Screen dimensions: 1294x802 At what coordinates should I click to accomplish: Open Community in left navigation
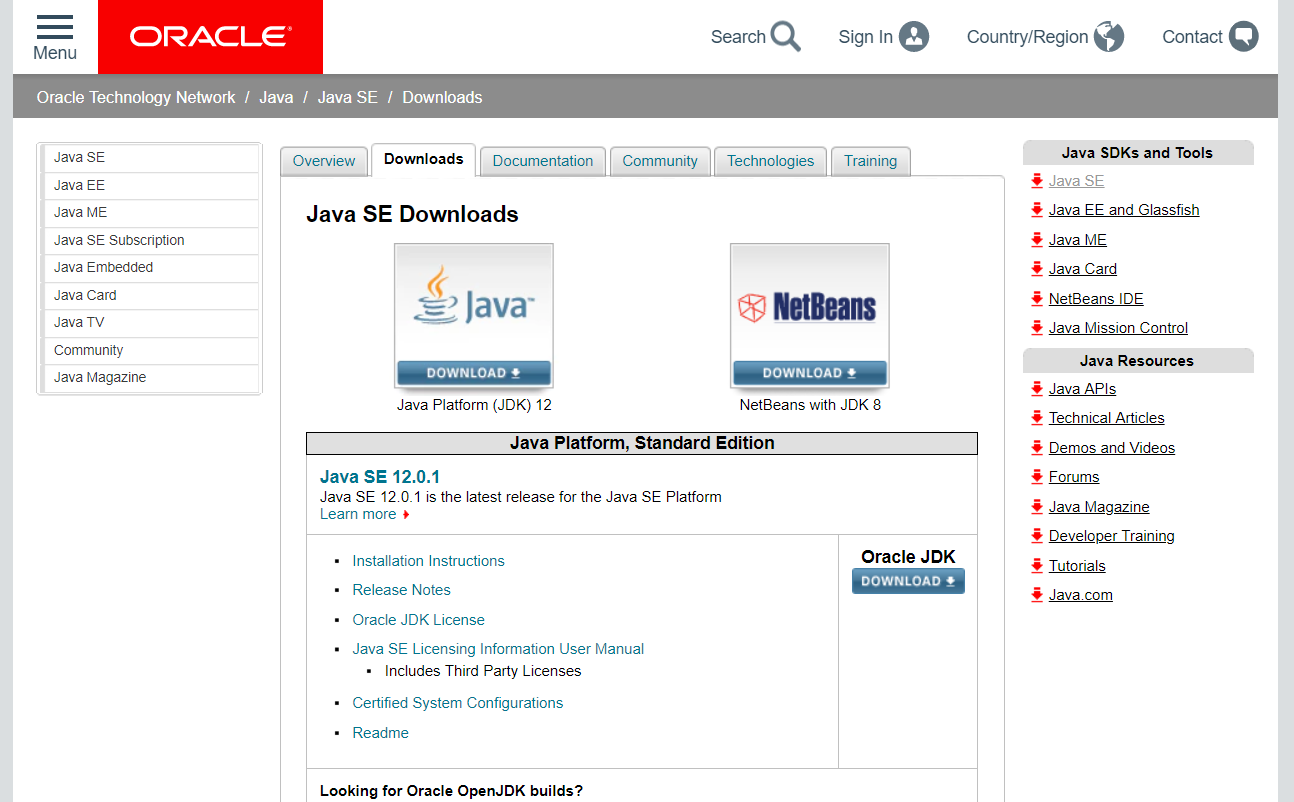[150, 350]
